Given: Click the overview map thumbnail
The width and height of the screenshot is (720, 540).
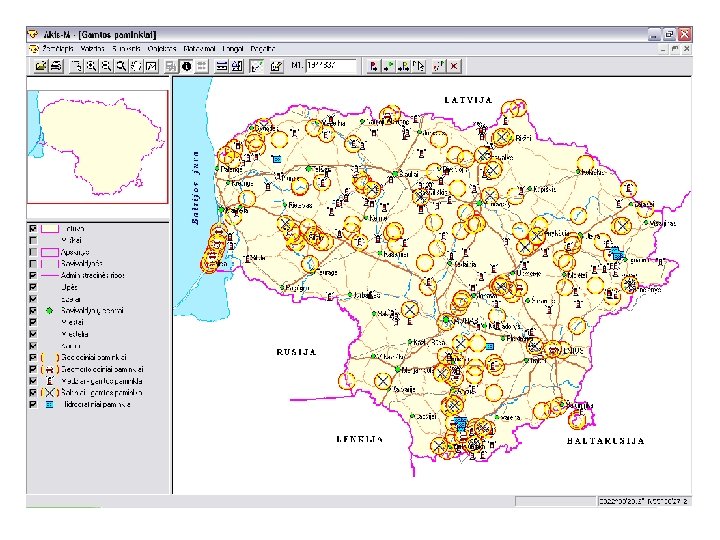Looking at the screenshot, I should pos(98,147).
